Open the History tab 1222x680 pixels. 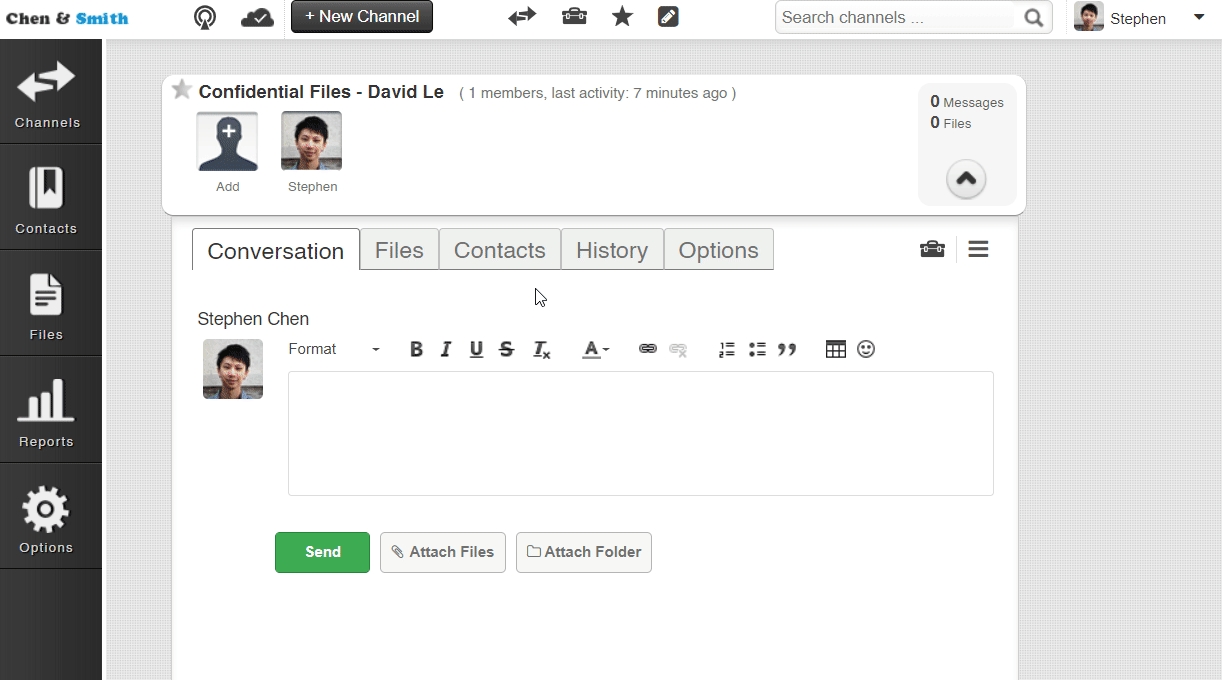611,250
